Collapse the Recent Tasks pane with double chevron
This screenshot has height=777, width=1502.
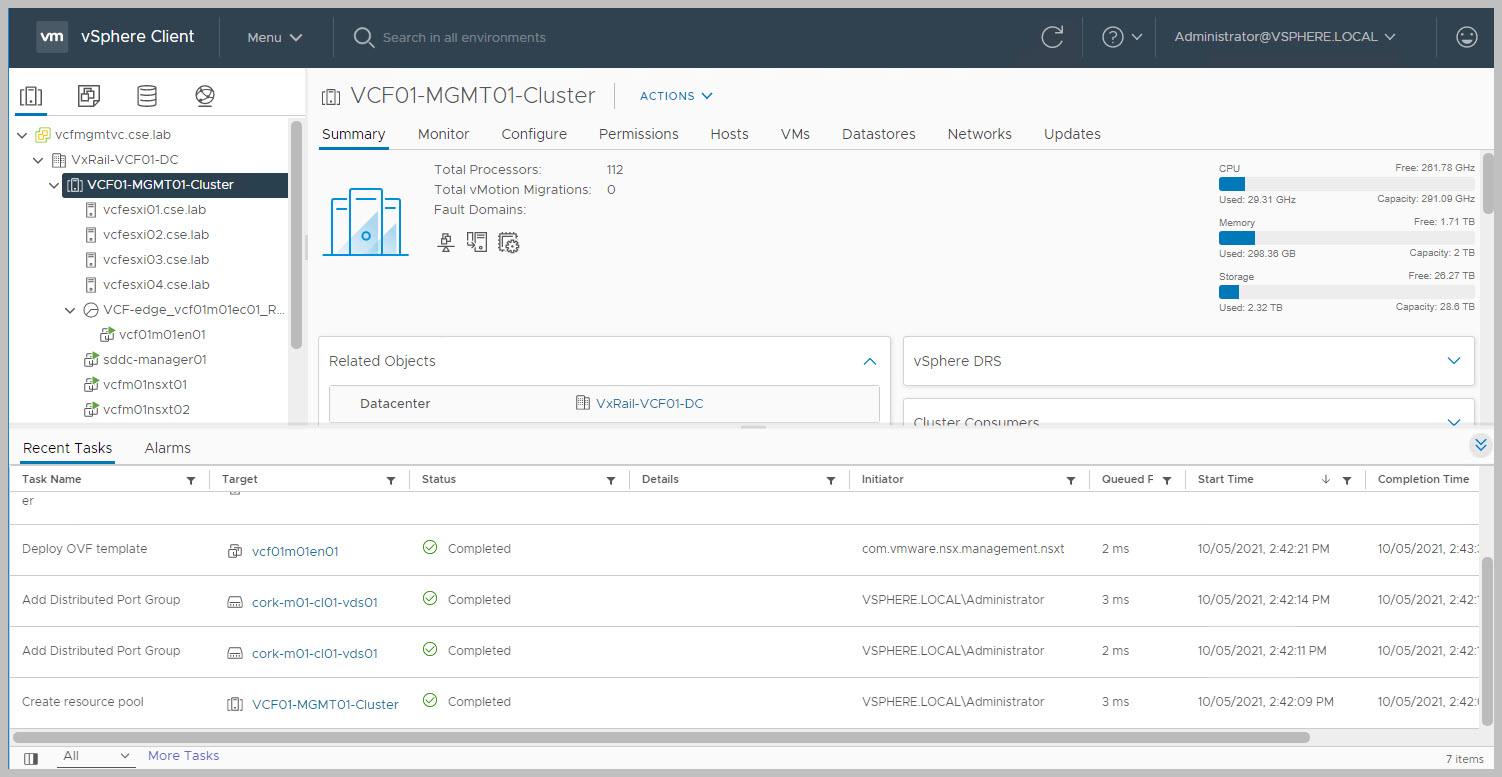click(1481, 445)
